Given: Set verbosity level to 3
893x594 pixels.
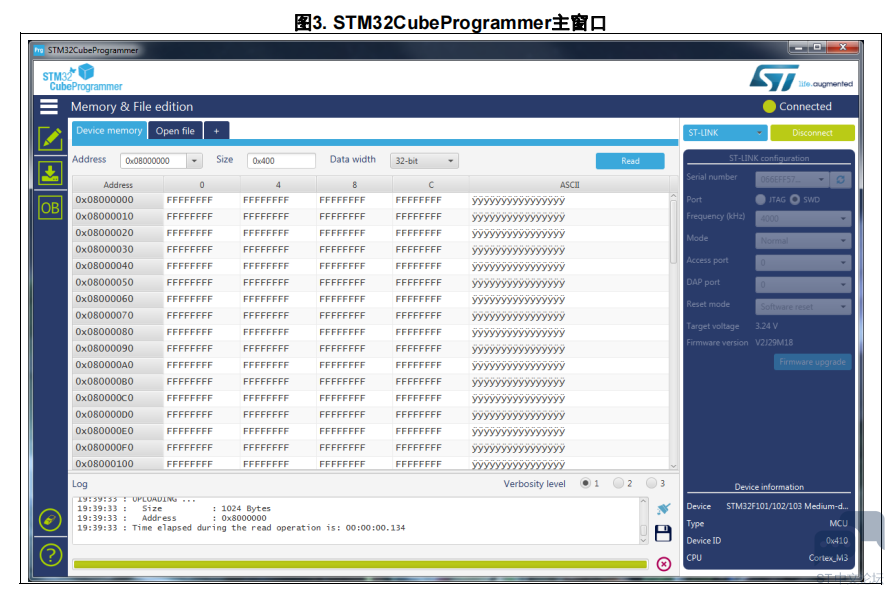Looking at the screenshot, I should [x=651, y=483].
